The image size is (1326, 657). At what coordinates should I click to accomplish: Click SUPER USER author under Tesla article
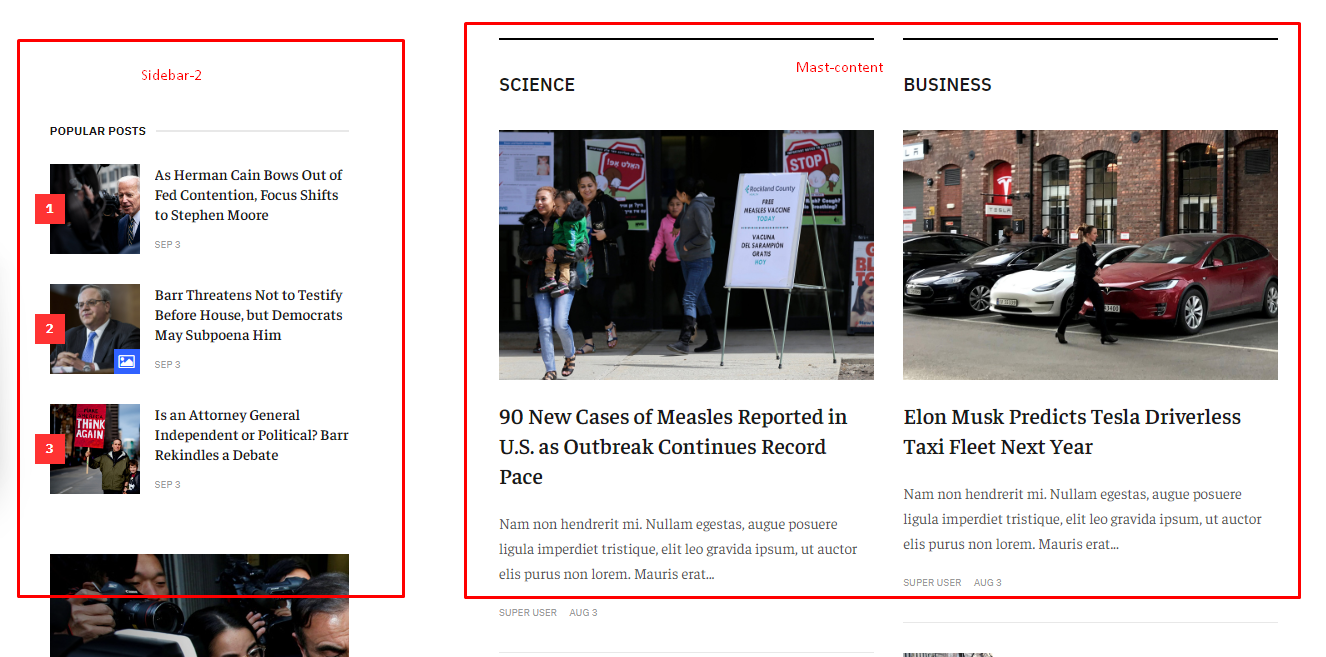(932, 583)
